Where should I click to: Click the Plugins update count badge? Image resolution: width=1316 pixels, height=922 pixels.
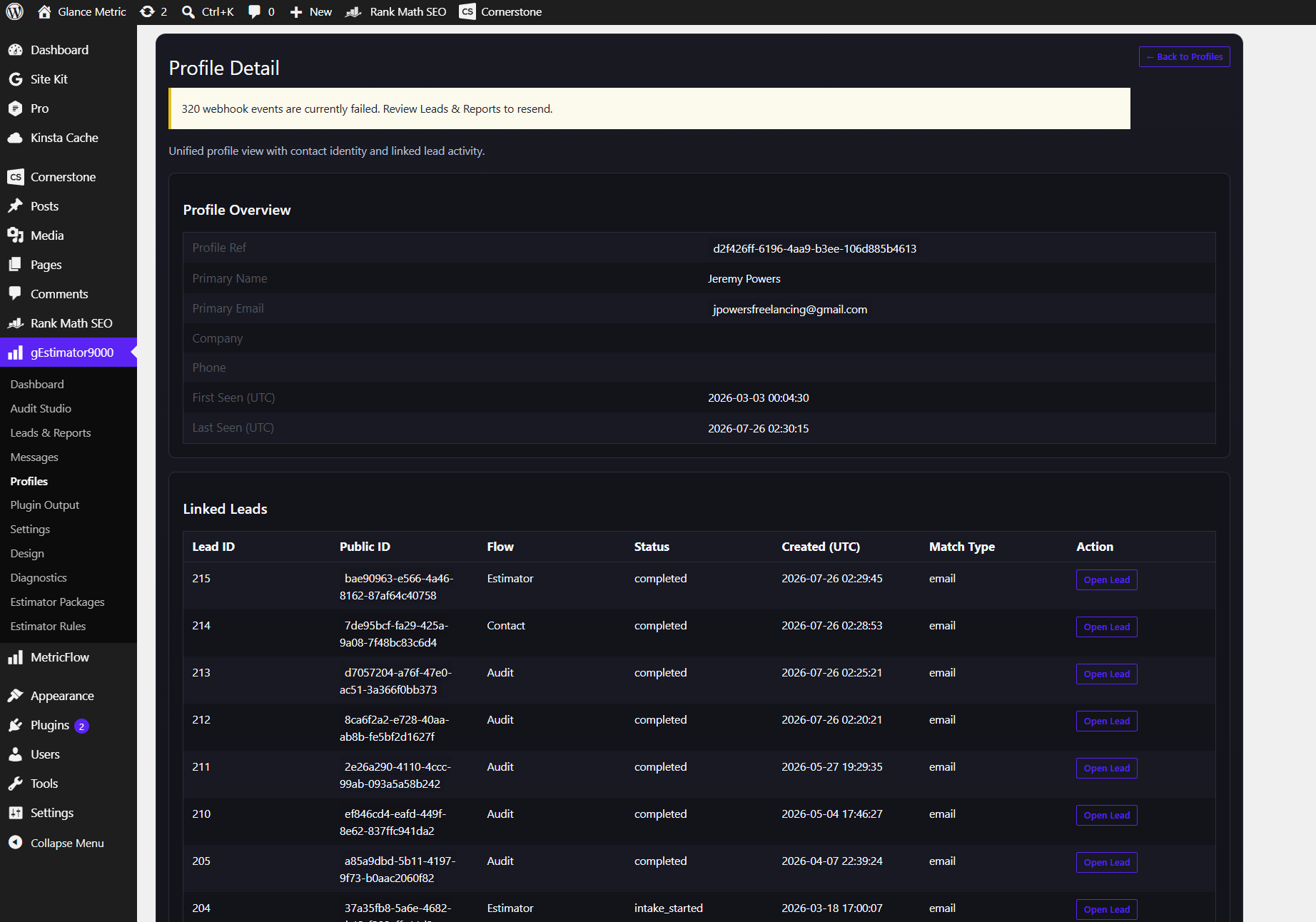click(81, 726)
